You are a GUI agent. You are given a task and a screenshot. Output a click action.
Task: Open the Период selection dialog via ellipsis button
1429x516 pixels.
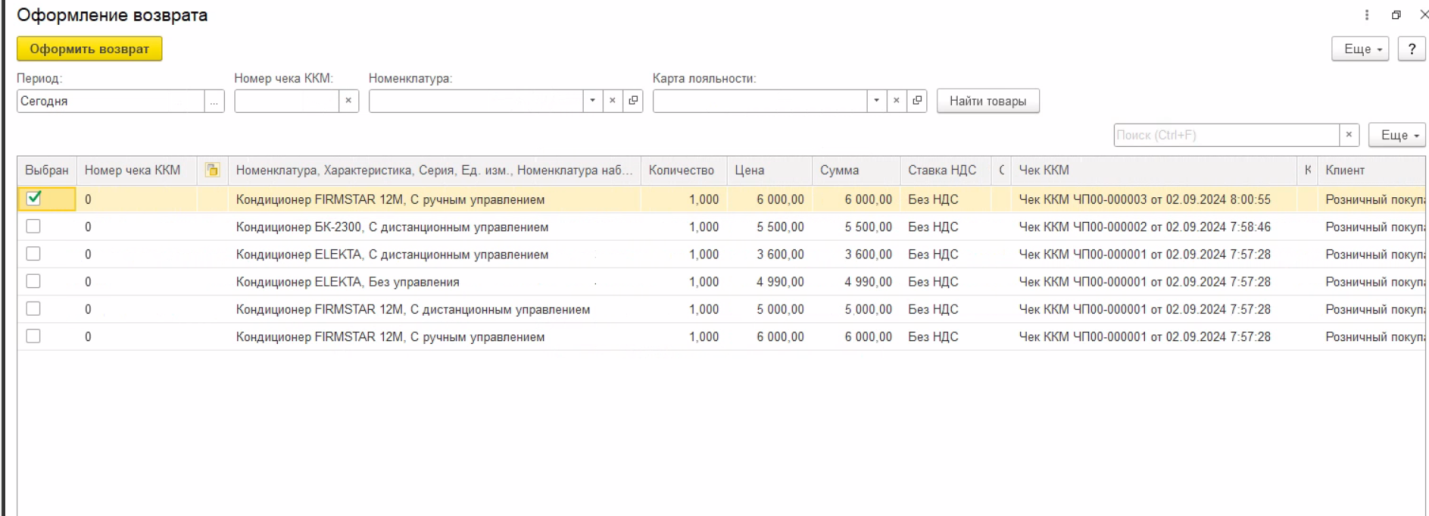(215, 101)
